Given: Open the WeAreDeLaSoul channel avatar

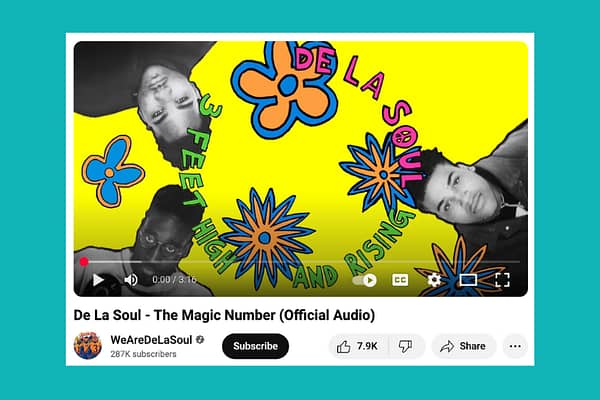Looking at the screenshot, I should pos(88,346).
